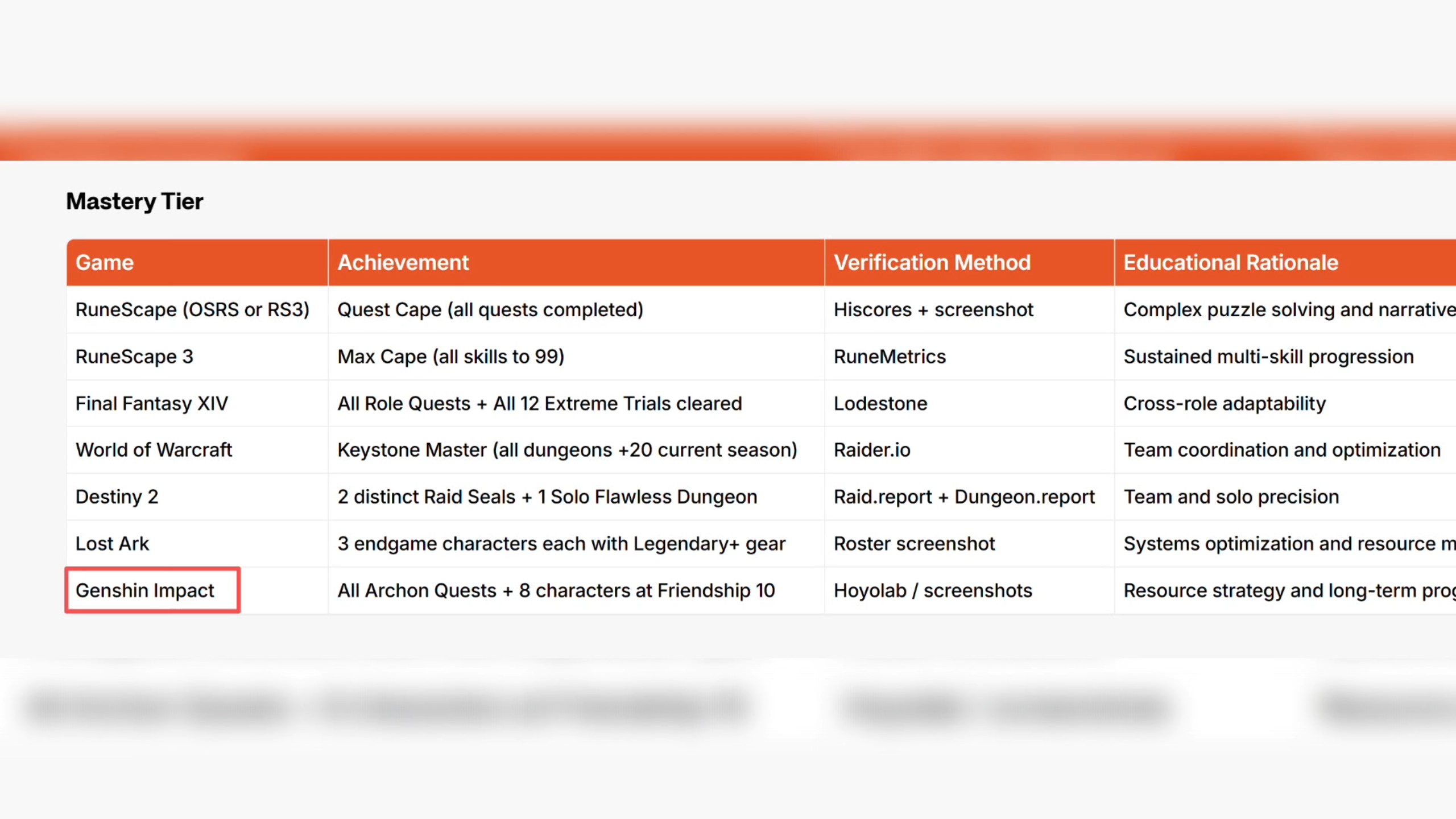Viewport: 1456px width, 819px height.
Task: Select the Keystone Master achievement cell
Action: 576,450
